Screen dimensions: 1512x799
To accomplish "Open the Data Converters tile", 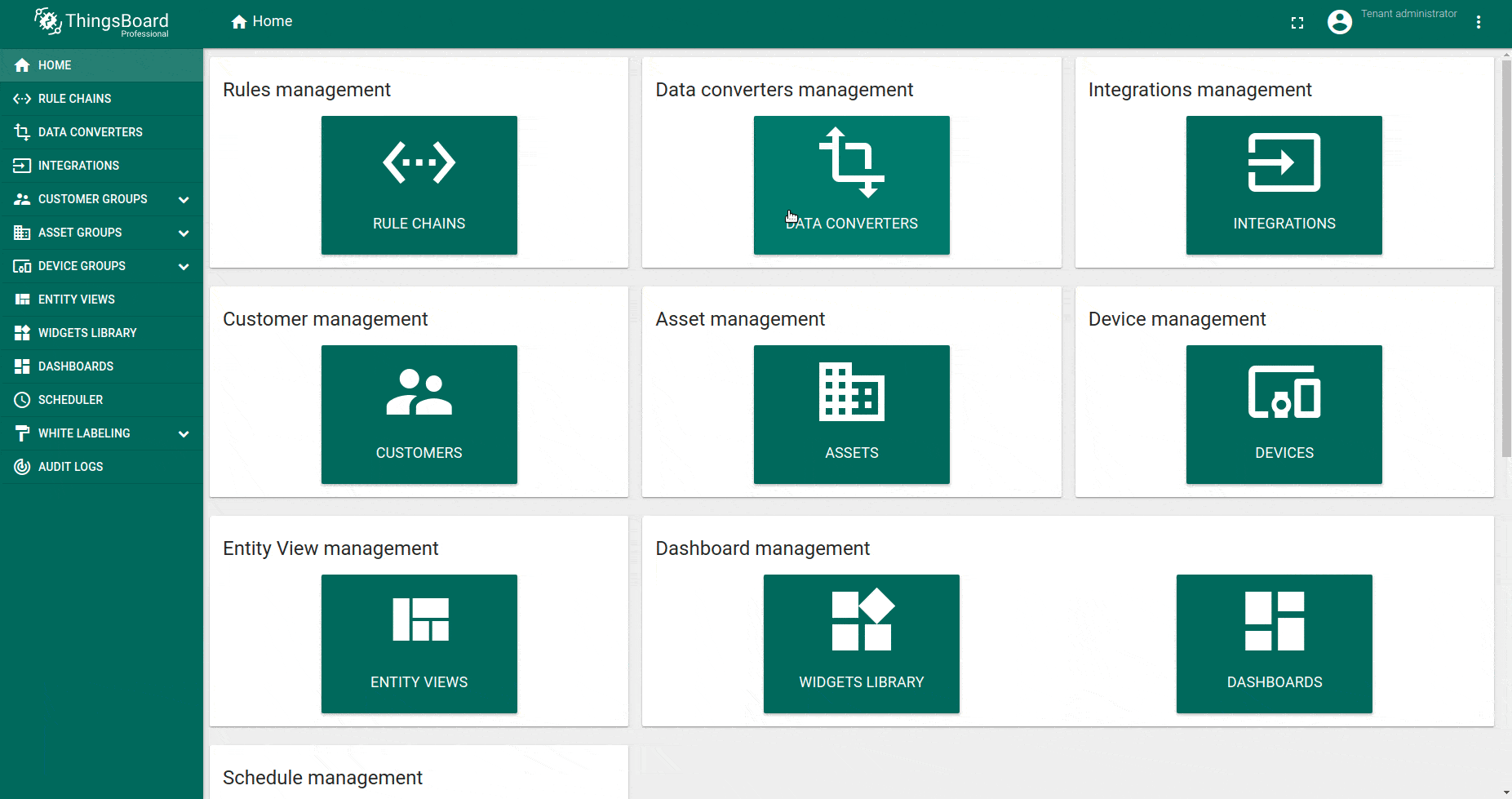I will point(851,185).
